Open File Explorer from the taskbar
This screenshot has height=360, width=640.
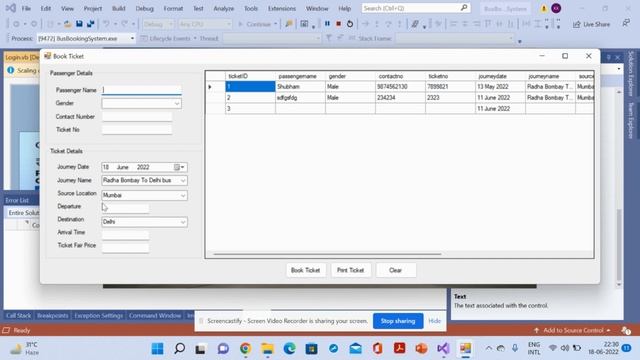click(267, 348)
